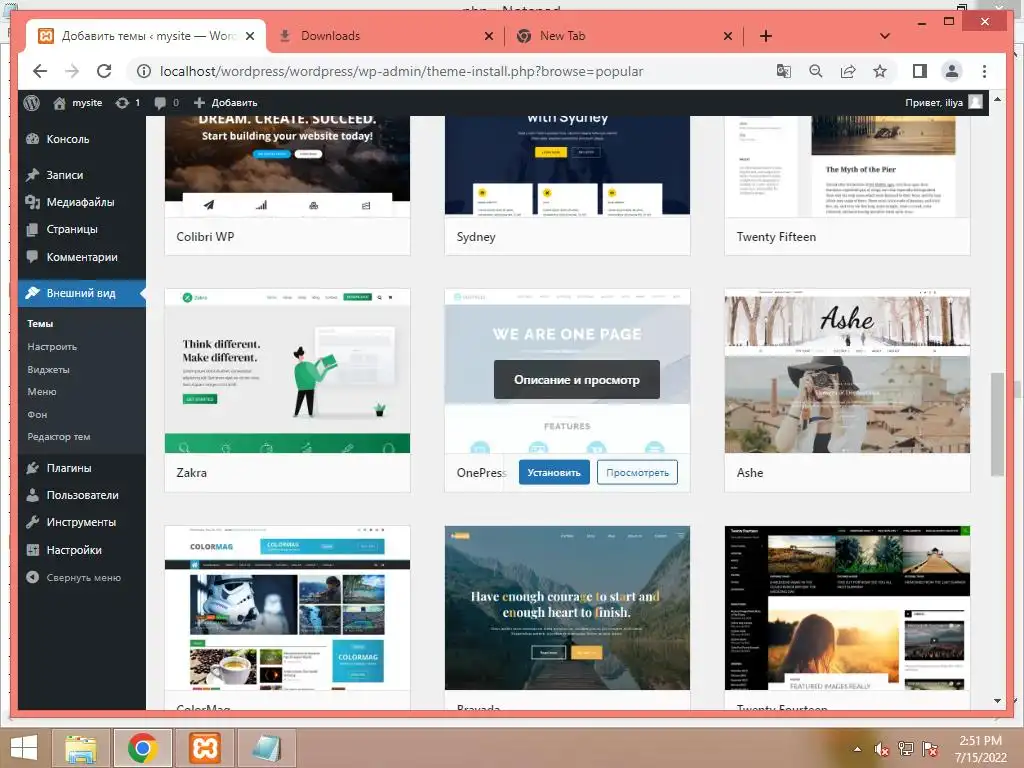This screenshot has width=1024, height=768.
Task: Reload the page with refresh icon
Action: coord(104,71)
